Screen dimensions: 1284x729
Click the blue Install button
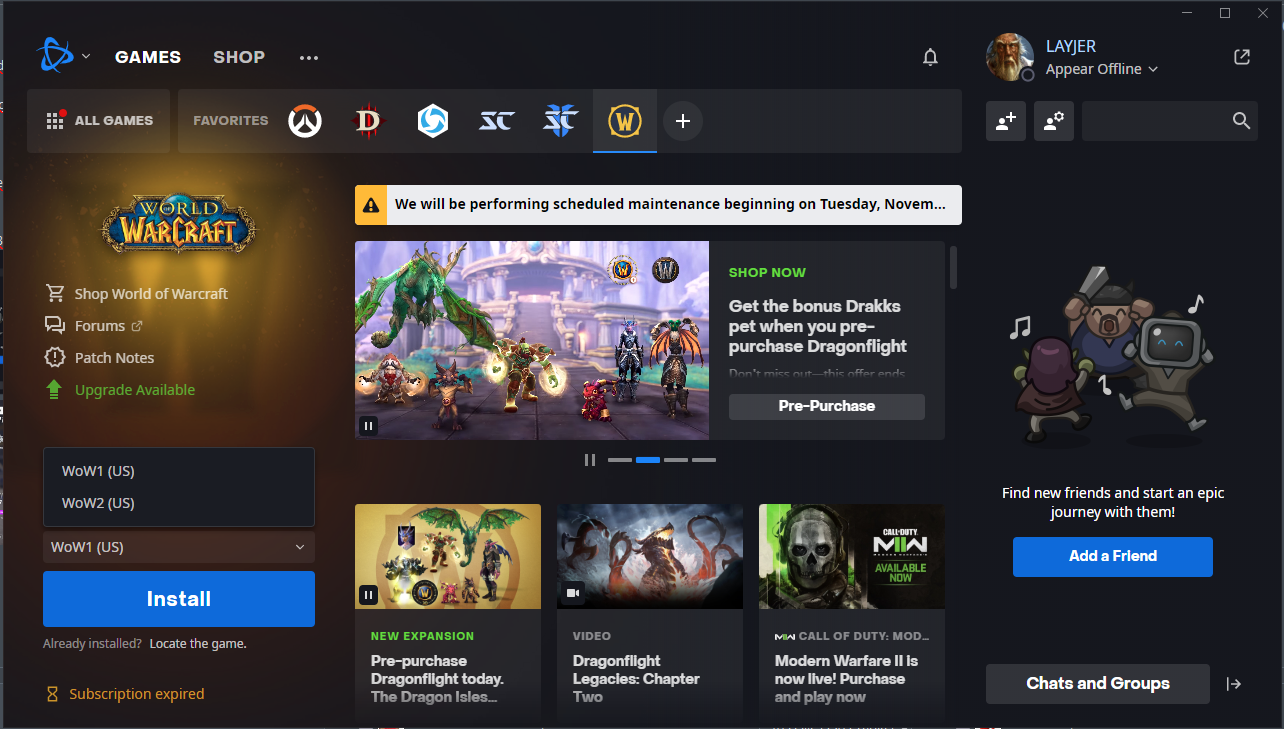(x=179, y=599)
